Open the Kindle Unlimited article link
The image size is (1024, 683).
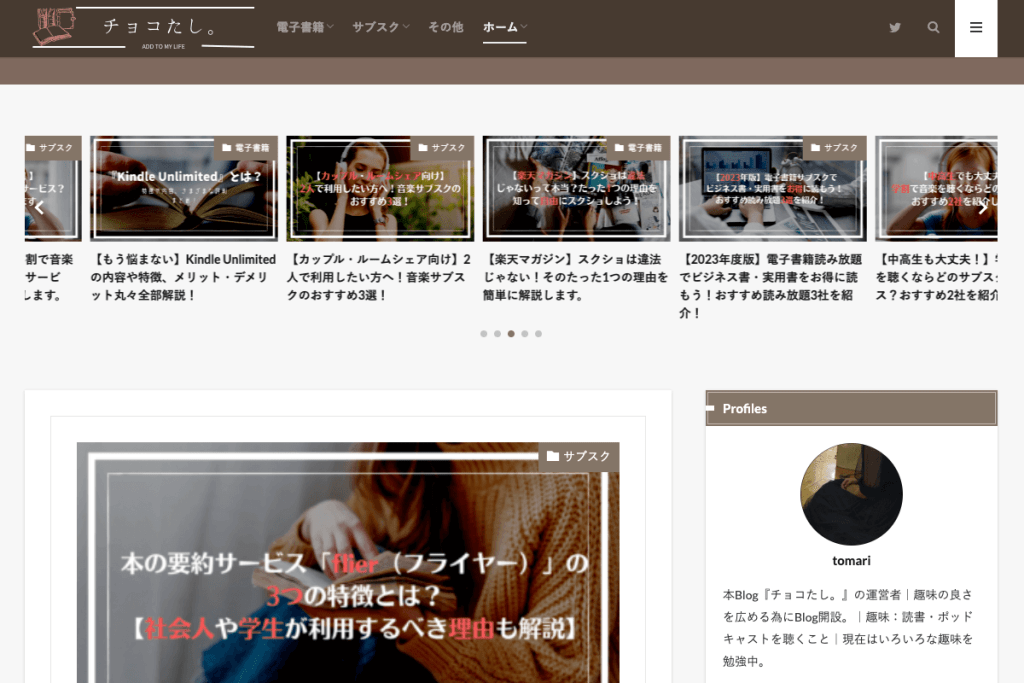pyautogui.click(x=183, y=271)
